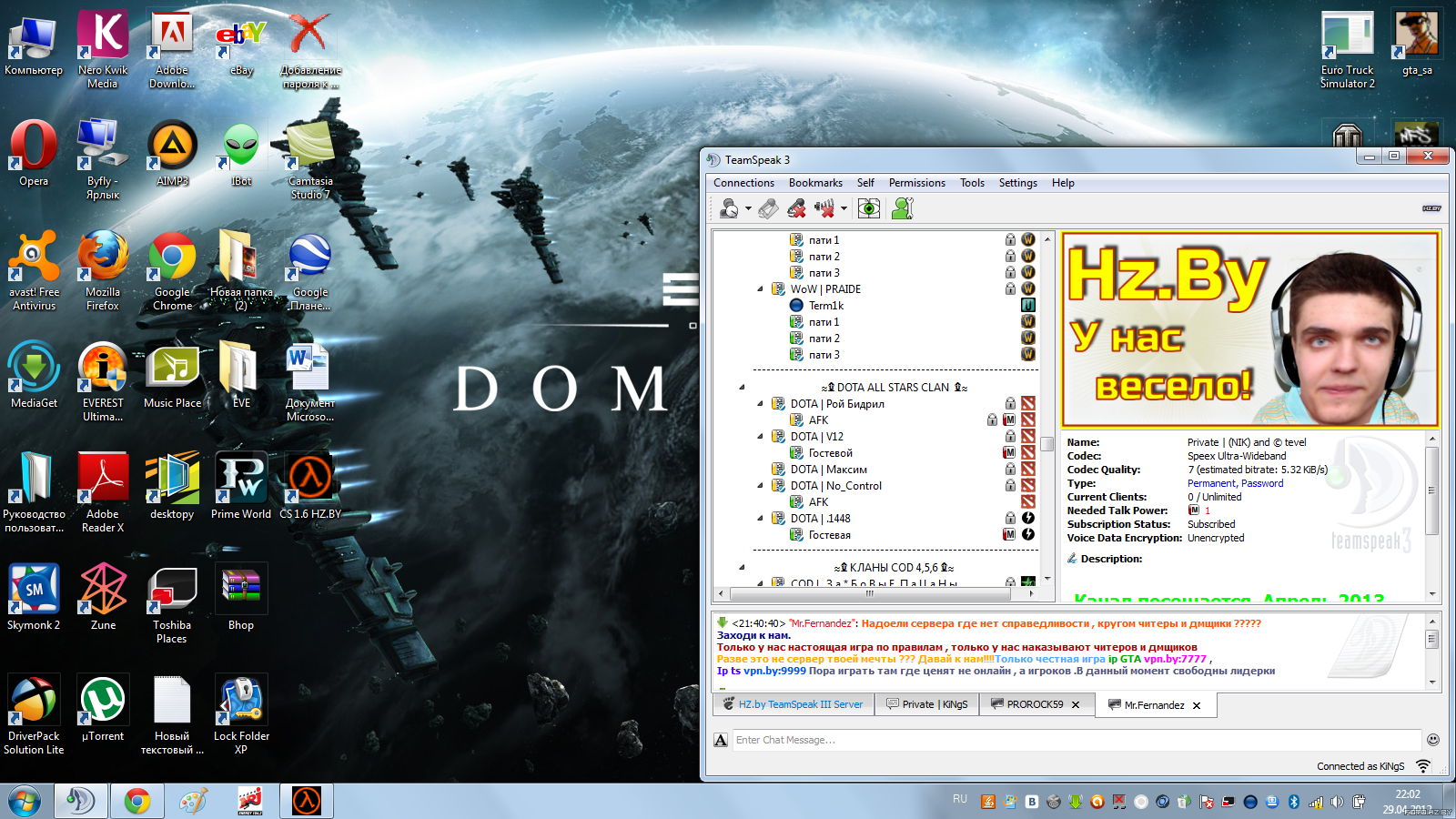Toggle the Mute Speakers toolbar icon
Viewport: 1456px width, 819px height.
coord(825,208)
